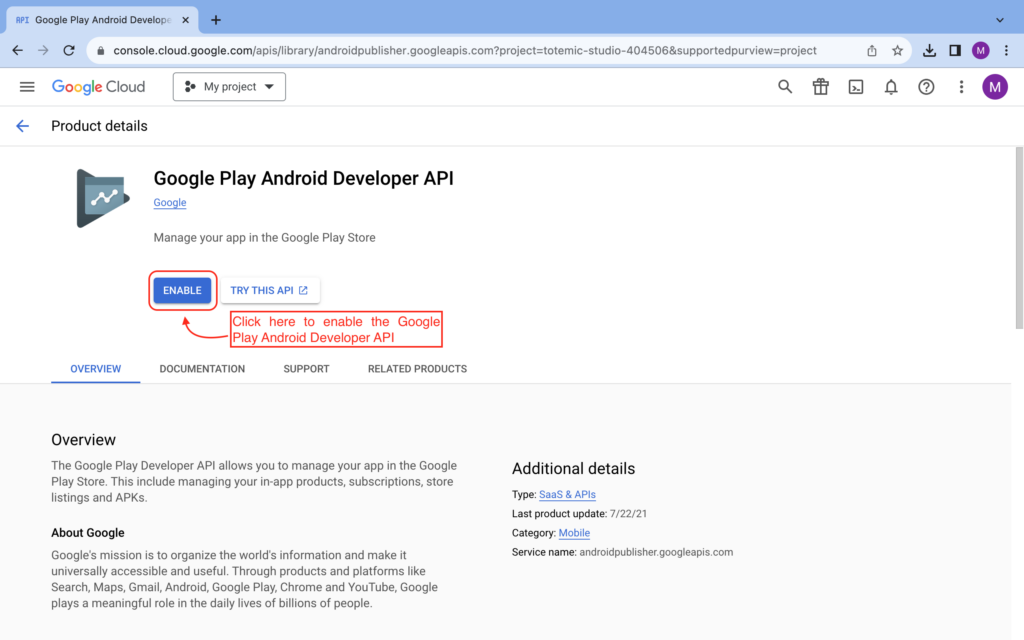The image size is (1024, 640).
Task: Click the Overview section heading
Action: coord(84,440)
